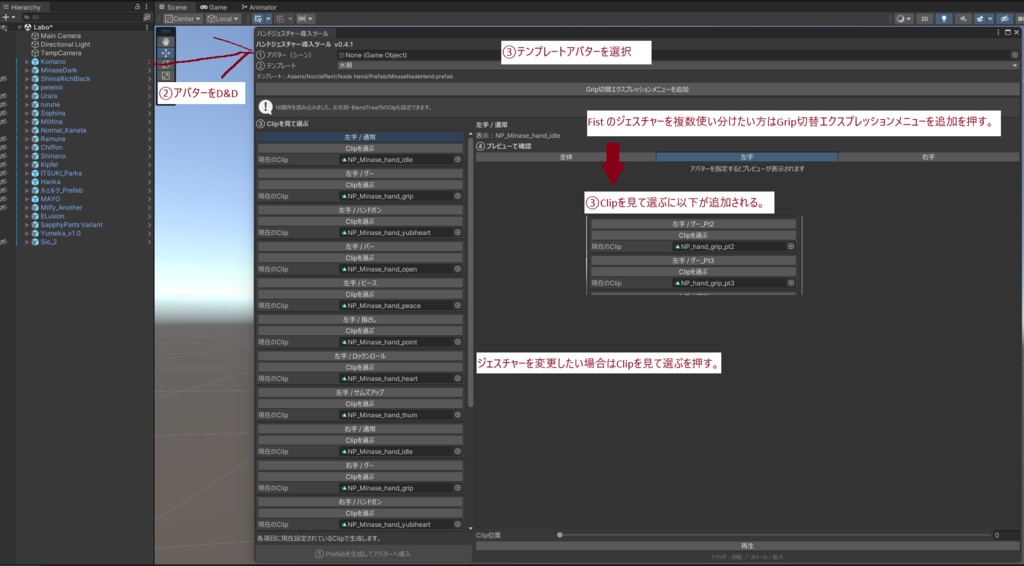1024x566 pixels.
Task: Open the Scene effects dropdown arrow
Action: click(990, 19)
